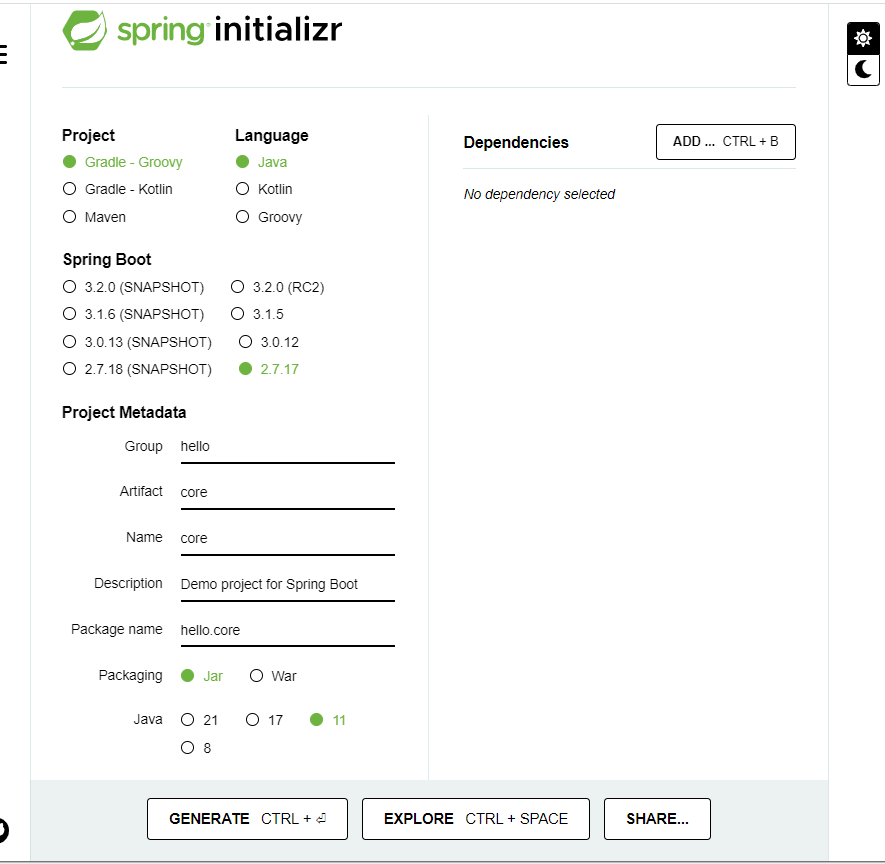This screenshot has width=885, height=864.
Task: Open the hamburger menu on left edge
Action: tap(3, 54)
